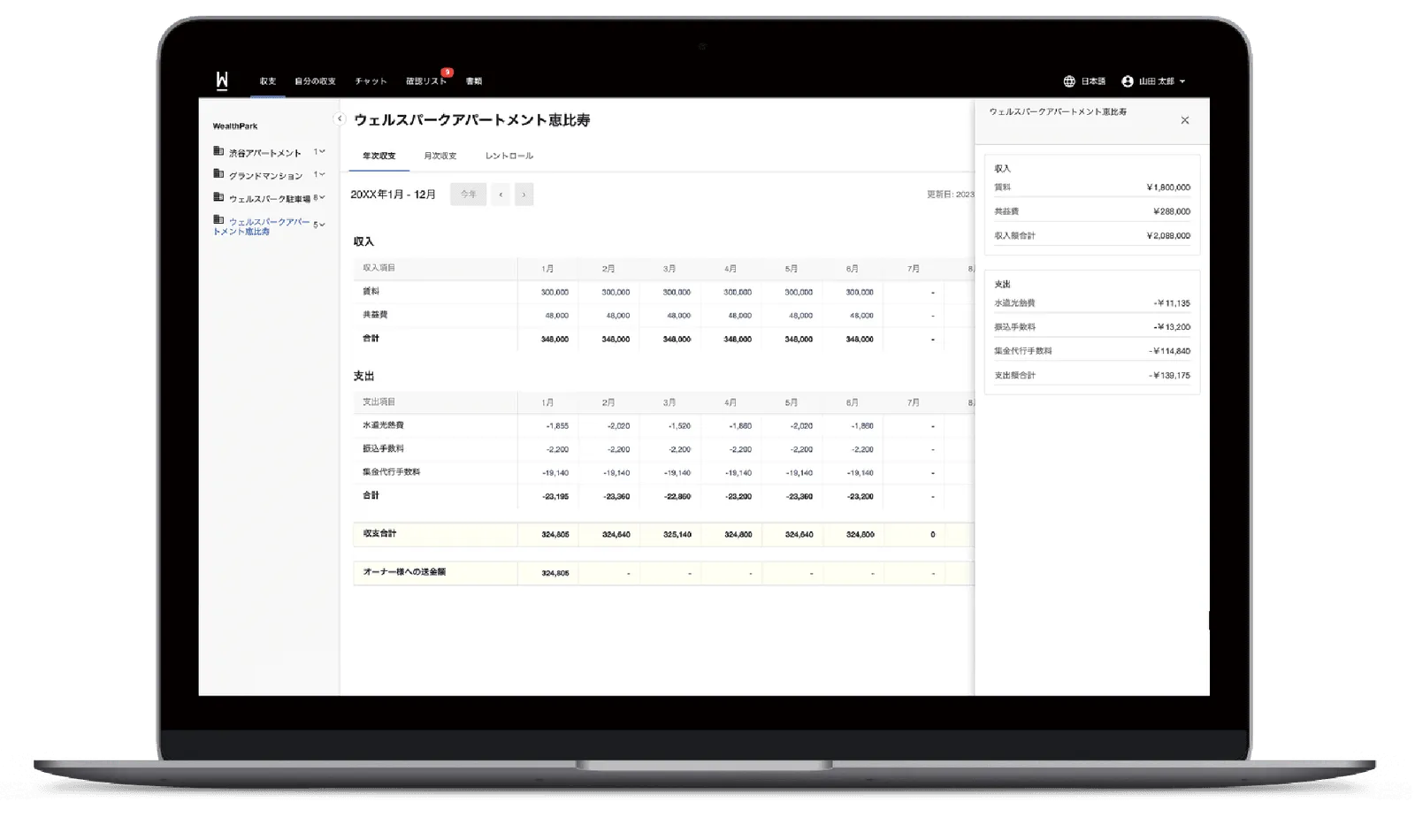
Task: Expand ウェルスパーク駐車場 chevron in sidebar
Action: [322, 197]
